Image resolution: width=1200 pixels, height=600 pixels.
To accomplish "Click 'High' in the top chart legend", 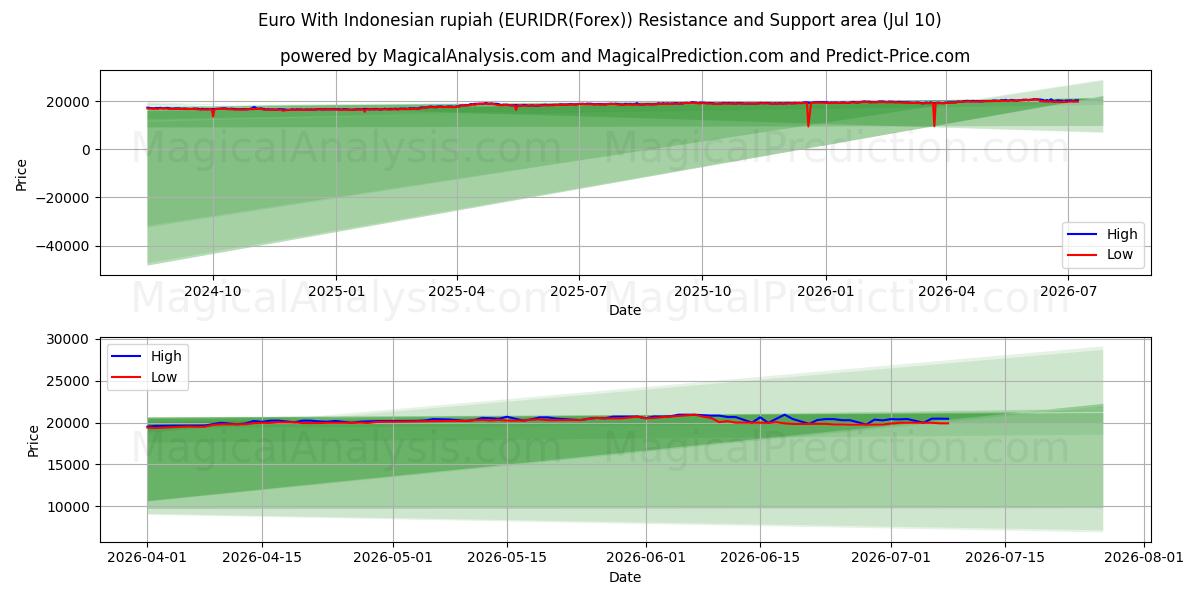I will (x=1122, y=234).
